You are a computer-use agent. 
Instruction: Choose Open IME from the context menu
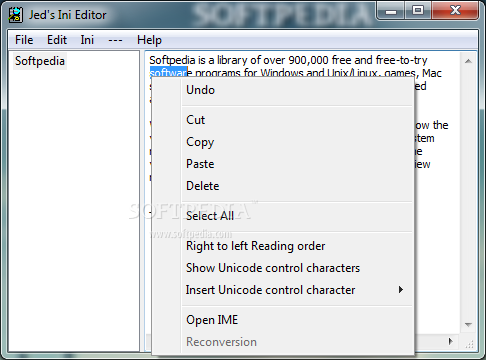click(283, 320)
